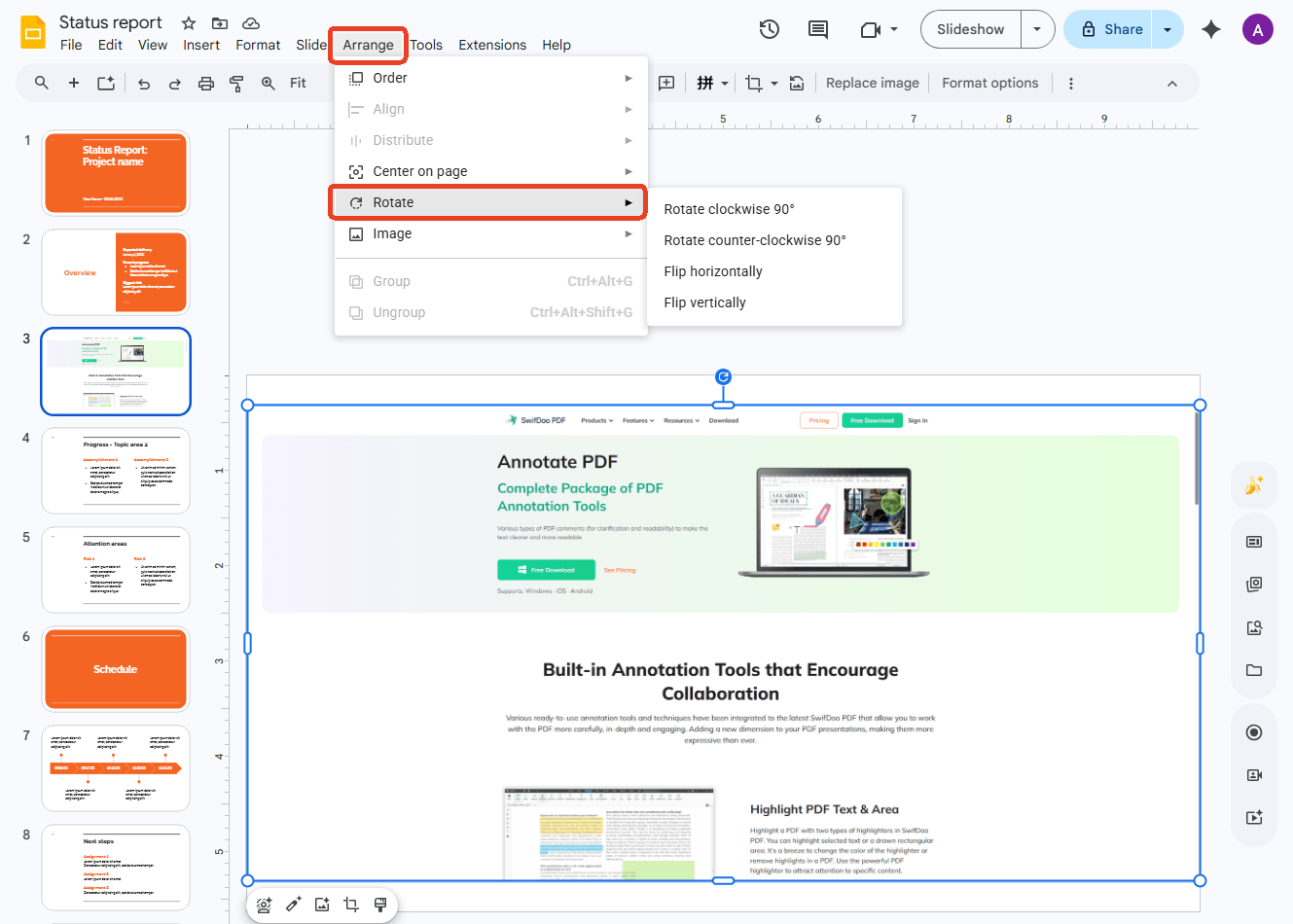Viewport: 1293px width, 924px height.
Task: Select slide 6 Schedule thumbnail
Action: point(116,669)
